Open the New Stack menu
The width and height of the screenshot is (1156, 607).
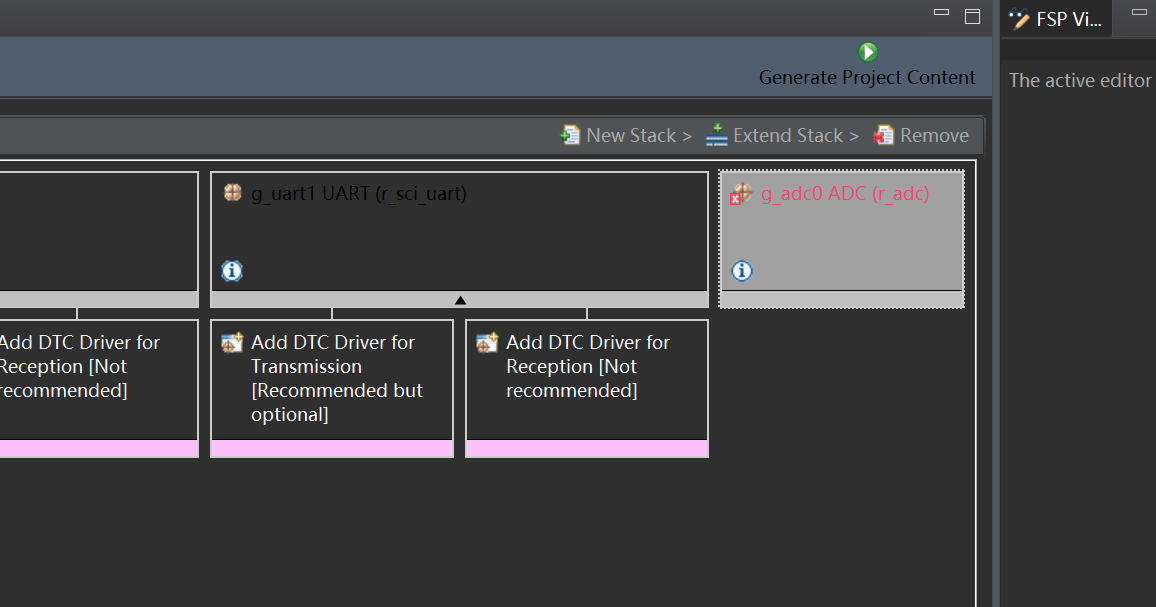pos(626,136)
